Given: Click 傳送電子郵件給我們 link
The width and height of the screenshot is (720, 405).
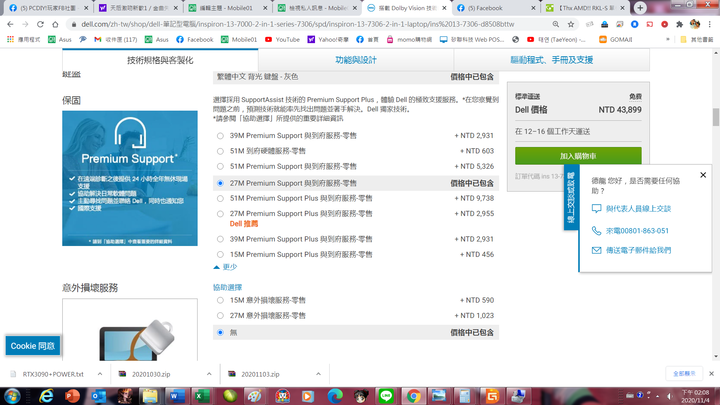Looking at the screenshot, I should [638, 250].
